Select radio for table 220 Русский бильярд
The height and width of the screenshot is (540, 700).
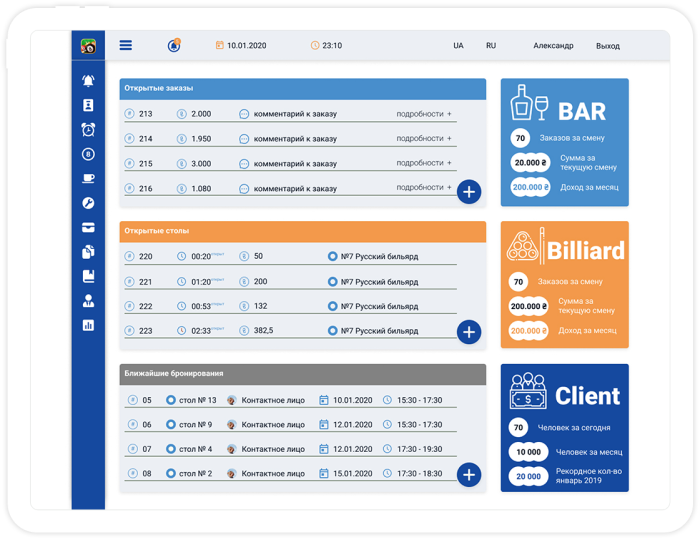click(x=333, y=257)
